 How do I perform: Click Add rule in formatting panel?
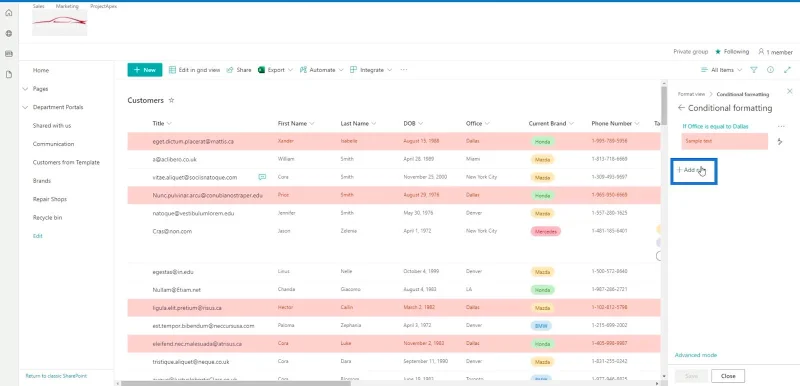click(x=691, y=170)
